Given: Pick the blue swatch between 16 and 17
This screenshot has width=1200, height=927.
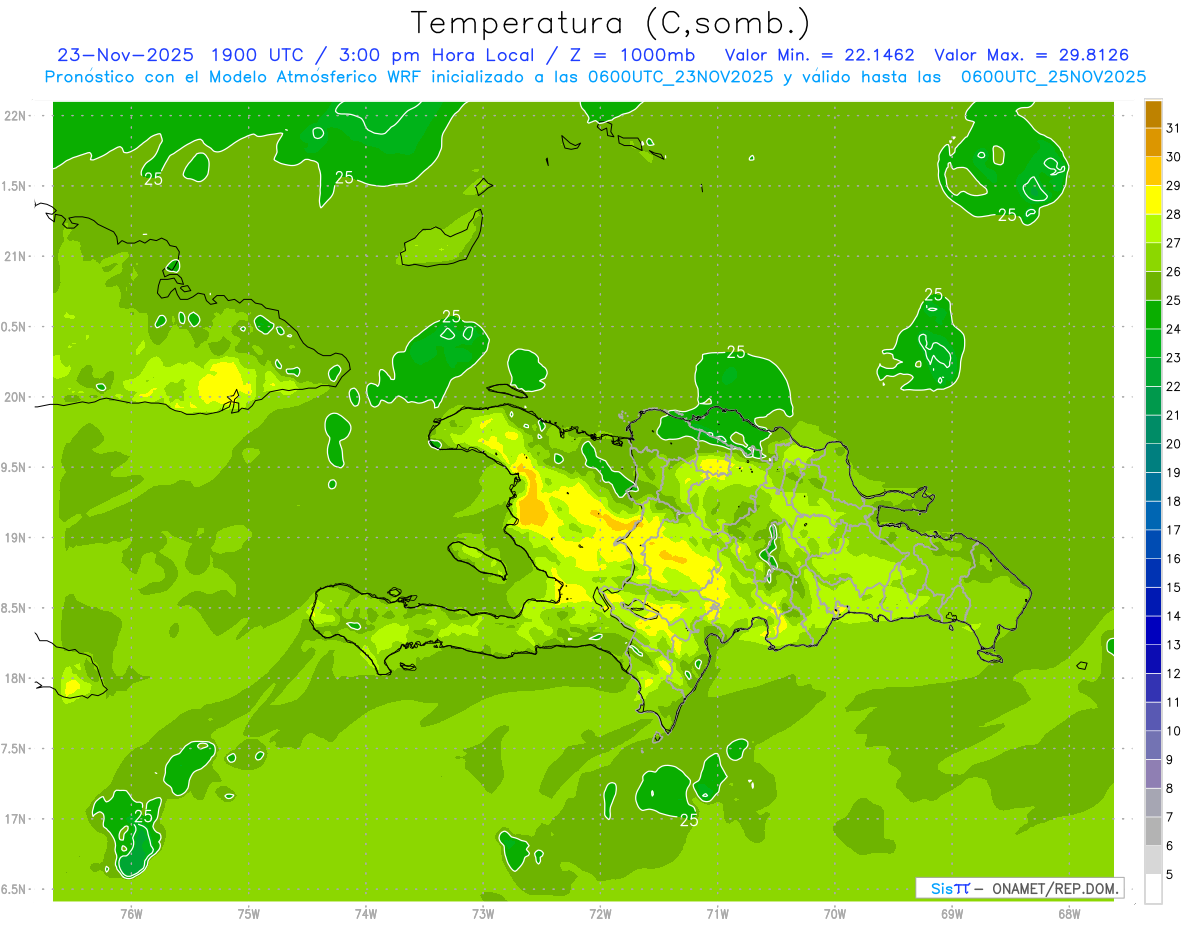Looking at the screenshot, I should [1153, 544].
